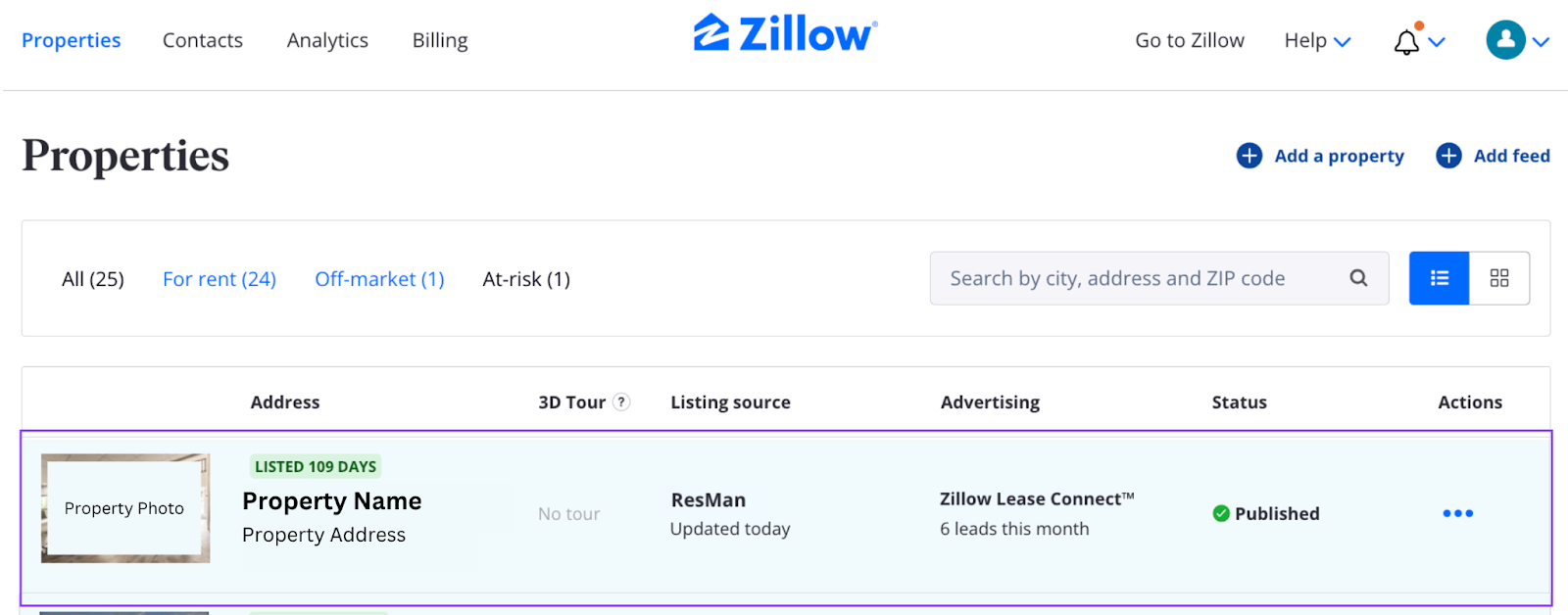Switch to list view
Screen dimensions: 1568x615
pos(1439,278)
